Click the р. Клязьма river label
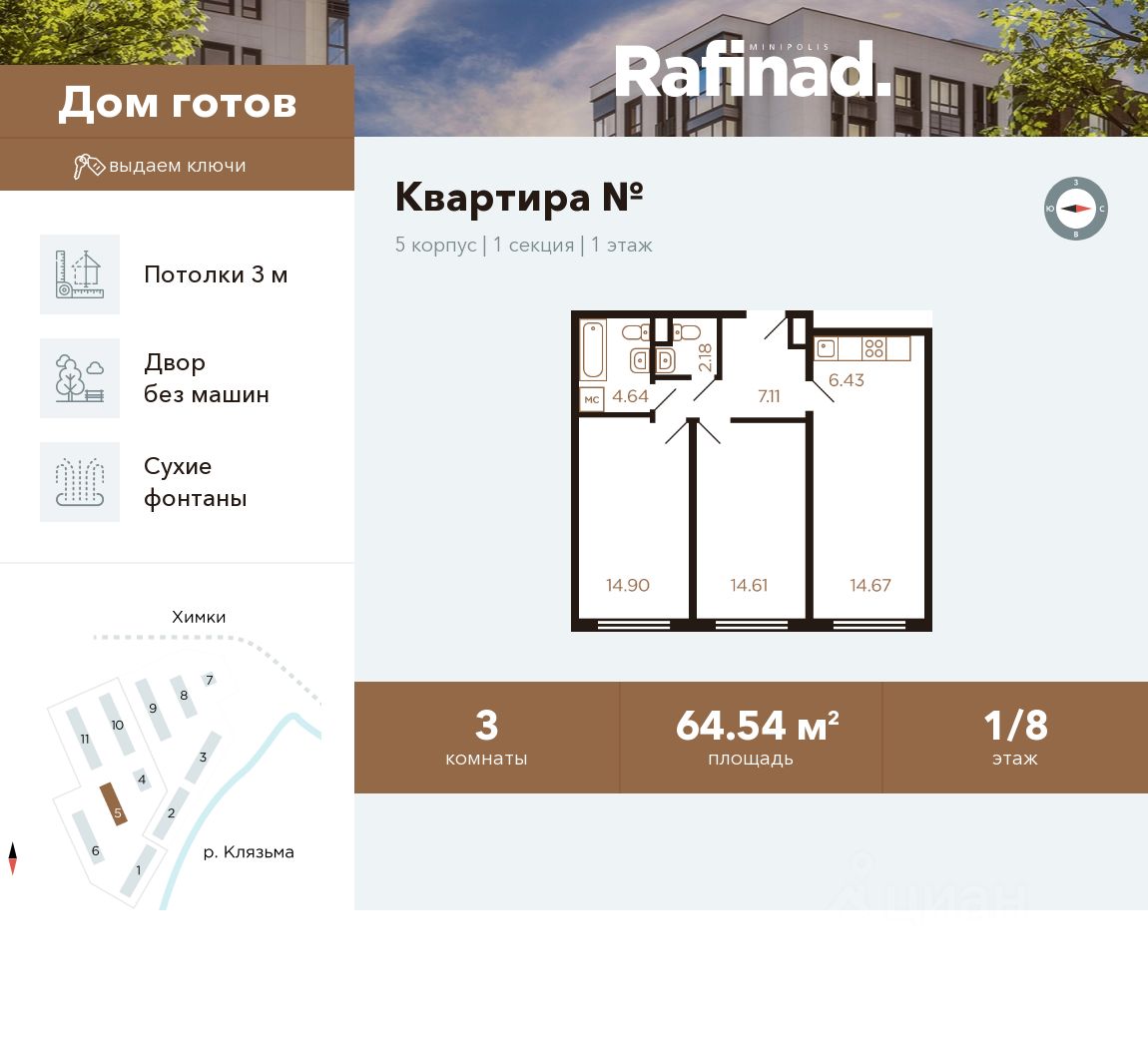This screenshot has width=1148, height=1038. 249,852
